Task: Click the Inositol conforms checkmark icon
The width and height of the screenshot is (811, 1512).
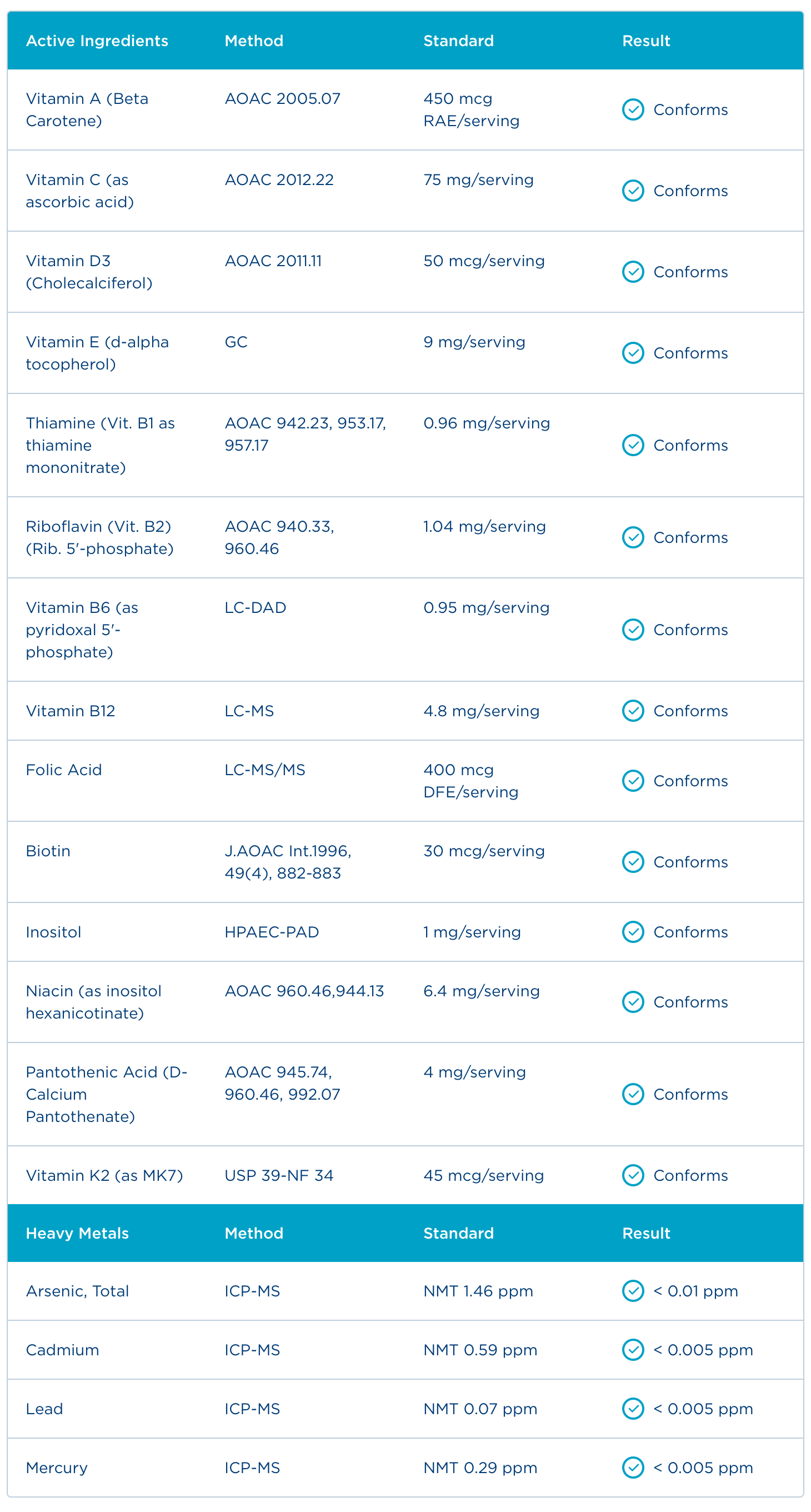Action: pos(633,932)
